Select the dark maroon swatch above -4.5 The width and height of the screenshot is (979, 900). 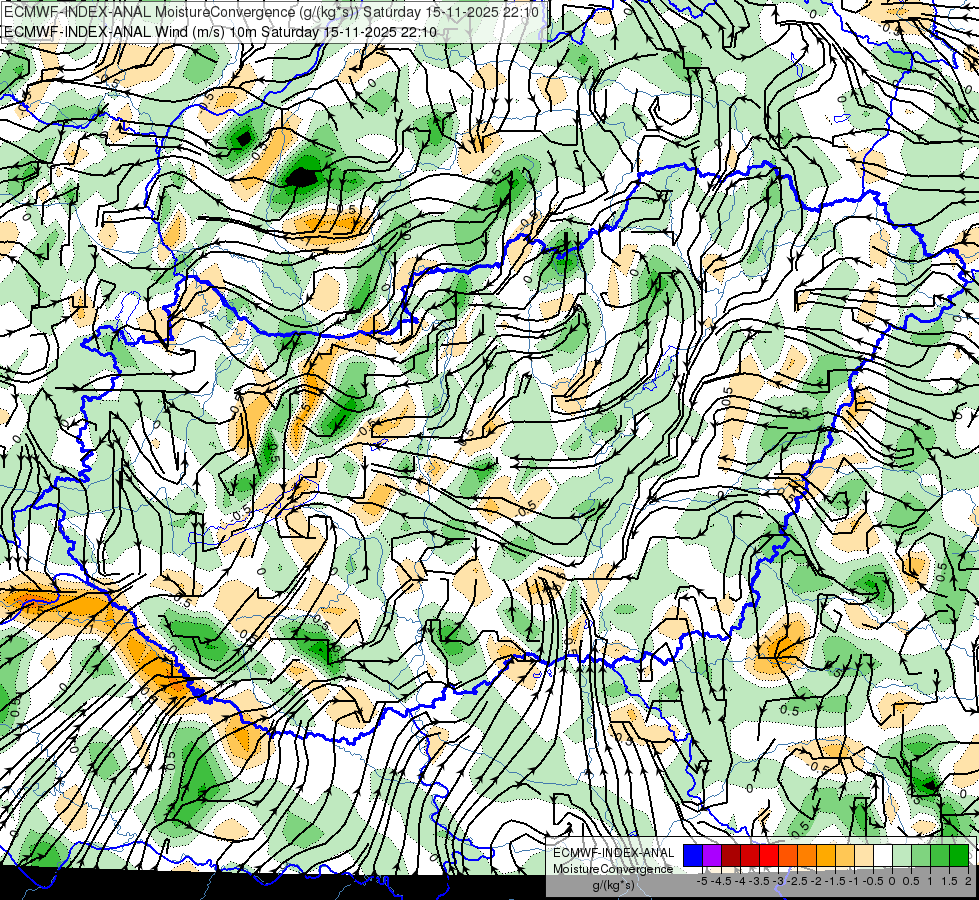pyautogui.click(x=731, y=855)
